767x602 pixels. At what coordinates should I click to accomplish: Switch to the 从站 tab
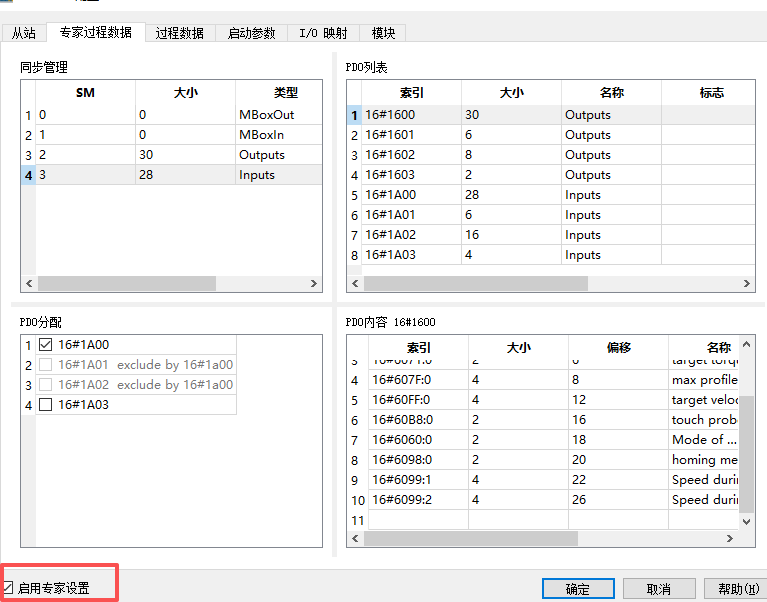click(23, 33)
